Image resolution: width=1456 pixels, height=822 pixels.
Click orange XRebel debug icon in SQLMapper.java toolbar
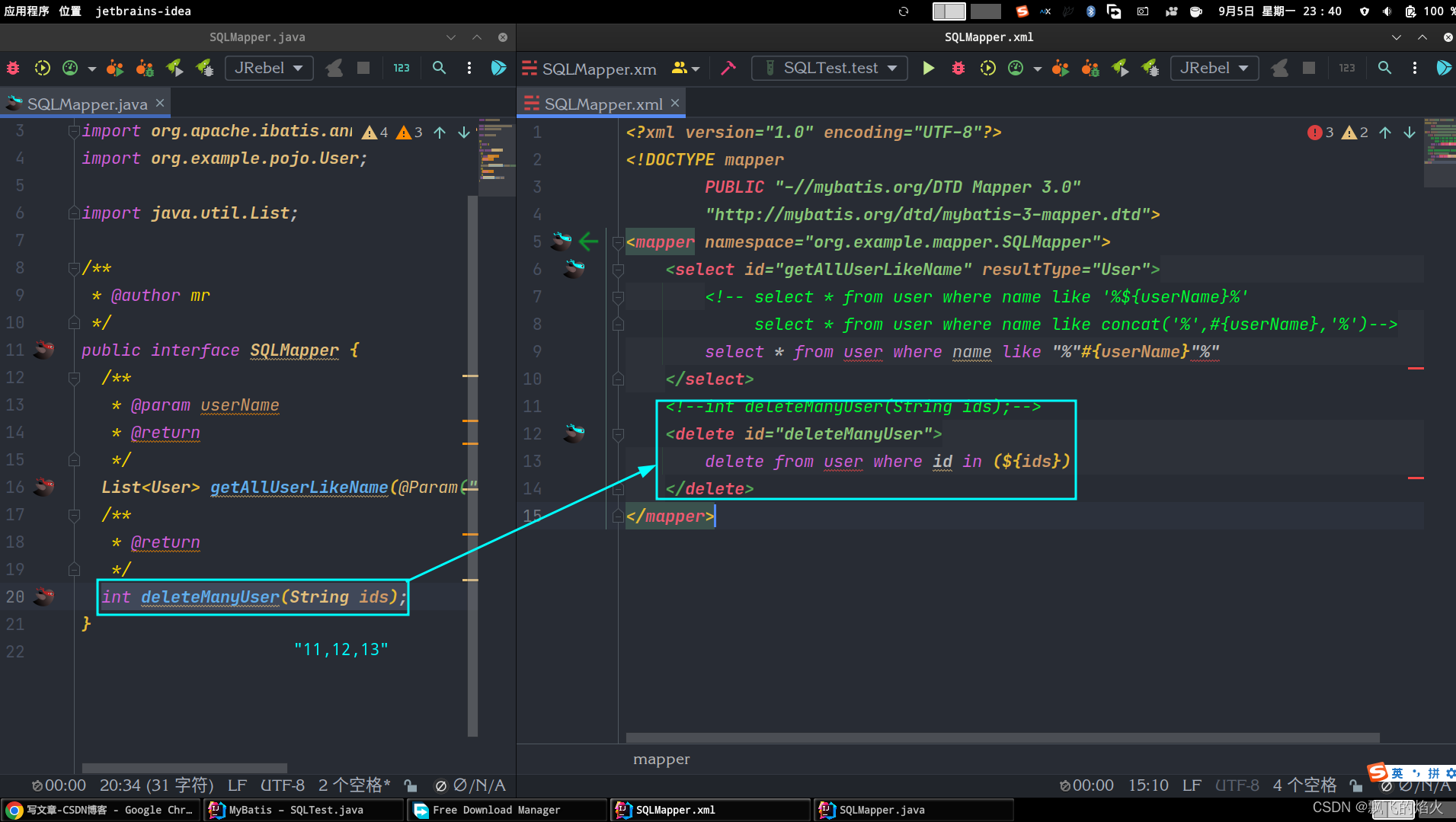[x=145, y=68]
